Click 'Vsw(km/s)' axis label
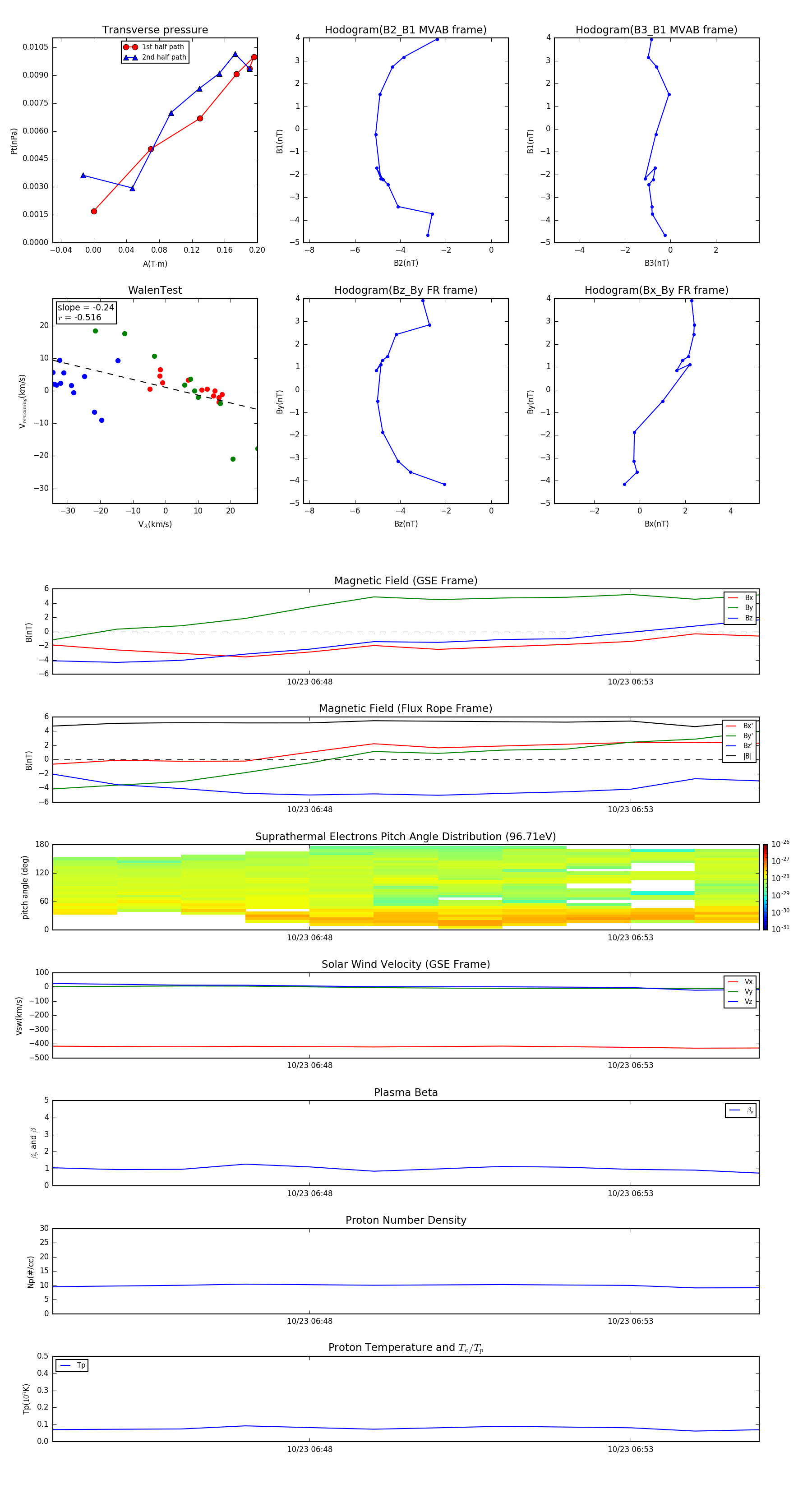The image size is (812, 1489). click(x=19, y=1015)
